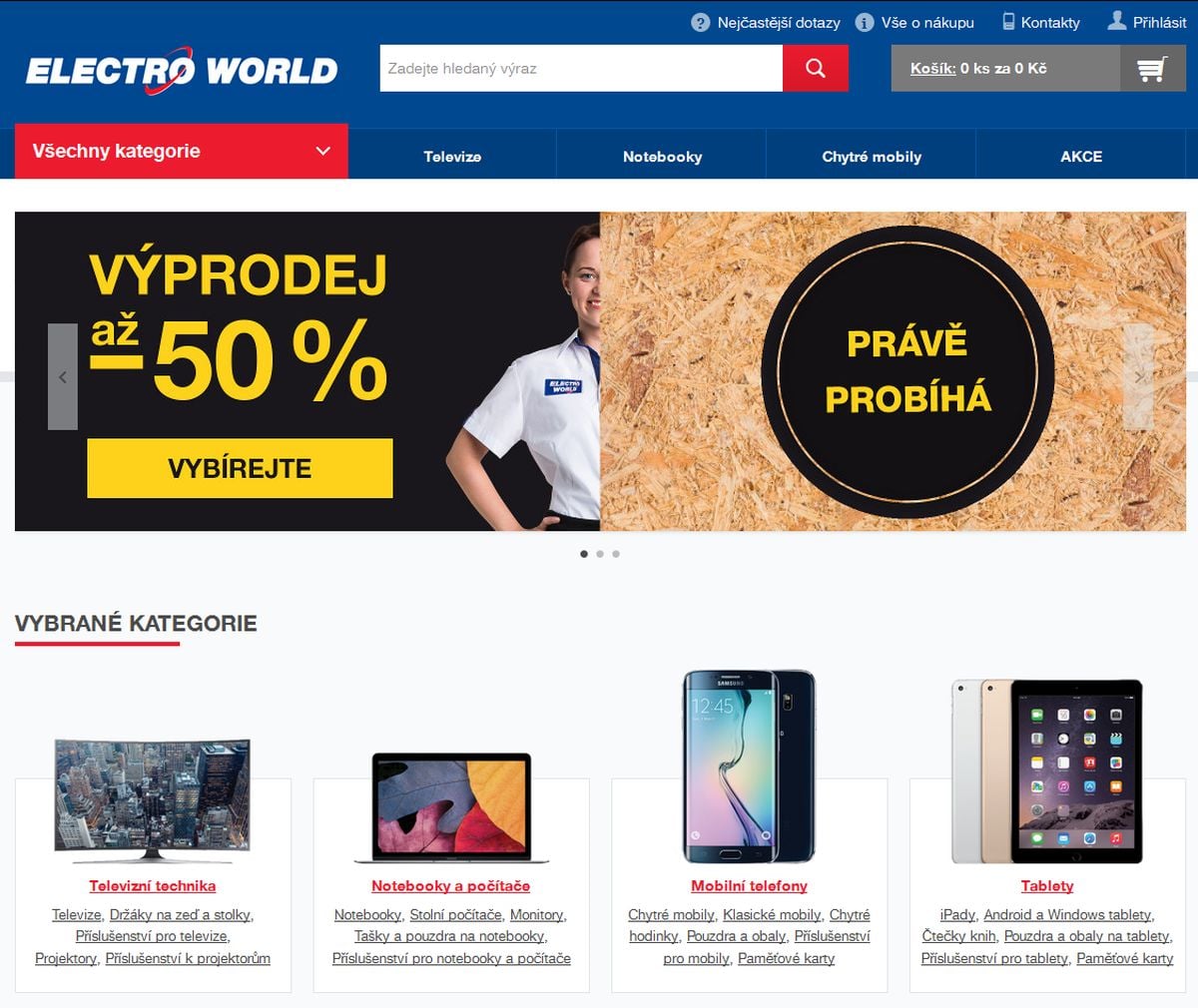The width and height of the screenshot is (1198, 1008).
Task: Open the shopping cart icon
Action: 1152,69
